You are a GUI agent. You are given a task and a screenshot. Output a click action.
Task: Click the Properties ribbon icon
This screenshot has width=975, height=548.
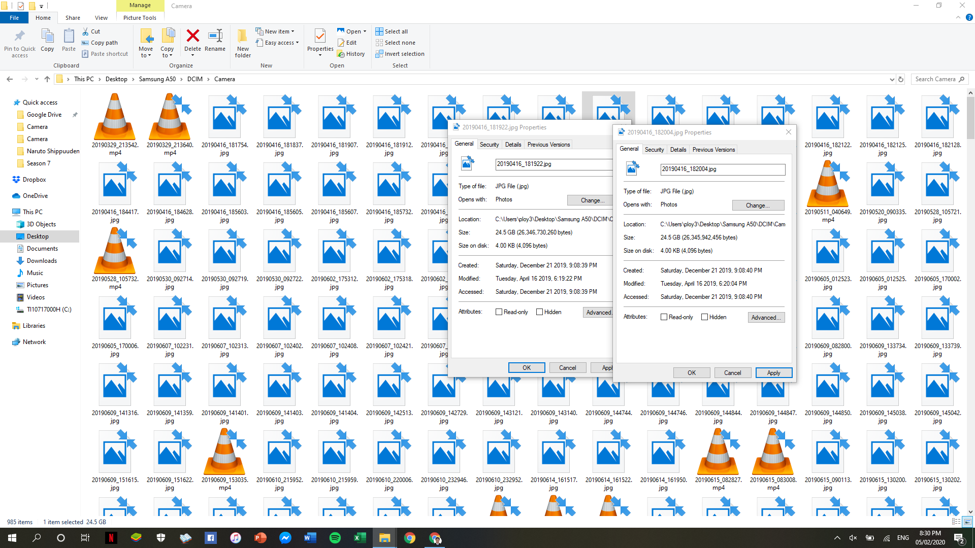pos(320,42)
